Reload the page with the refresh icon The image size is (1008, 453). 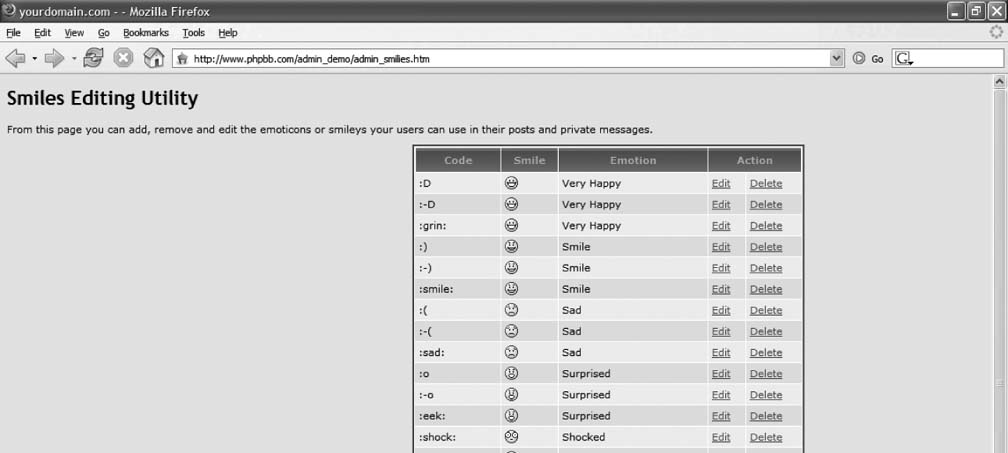pyautogui.click(x=93, y=59)
